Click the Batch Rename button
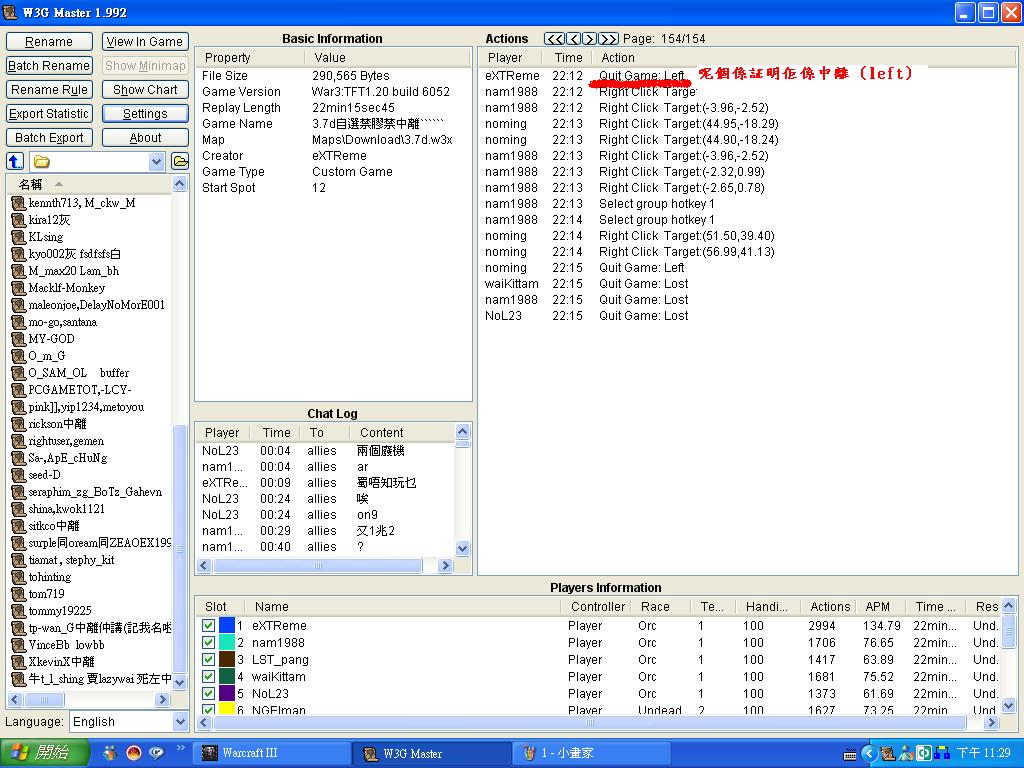 [49, 66]
